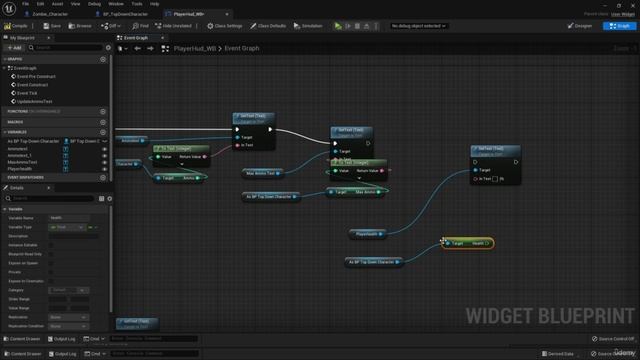This screenshot has height=360, width=640.
Task: Click Derived Data in the status bar
Action: coord(558,354)
